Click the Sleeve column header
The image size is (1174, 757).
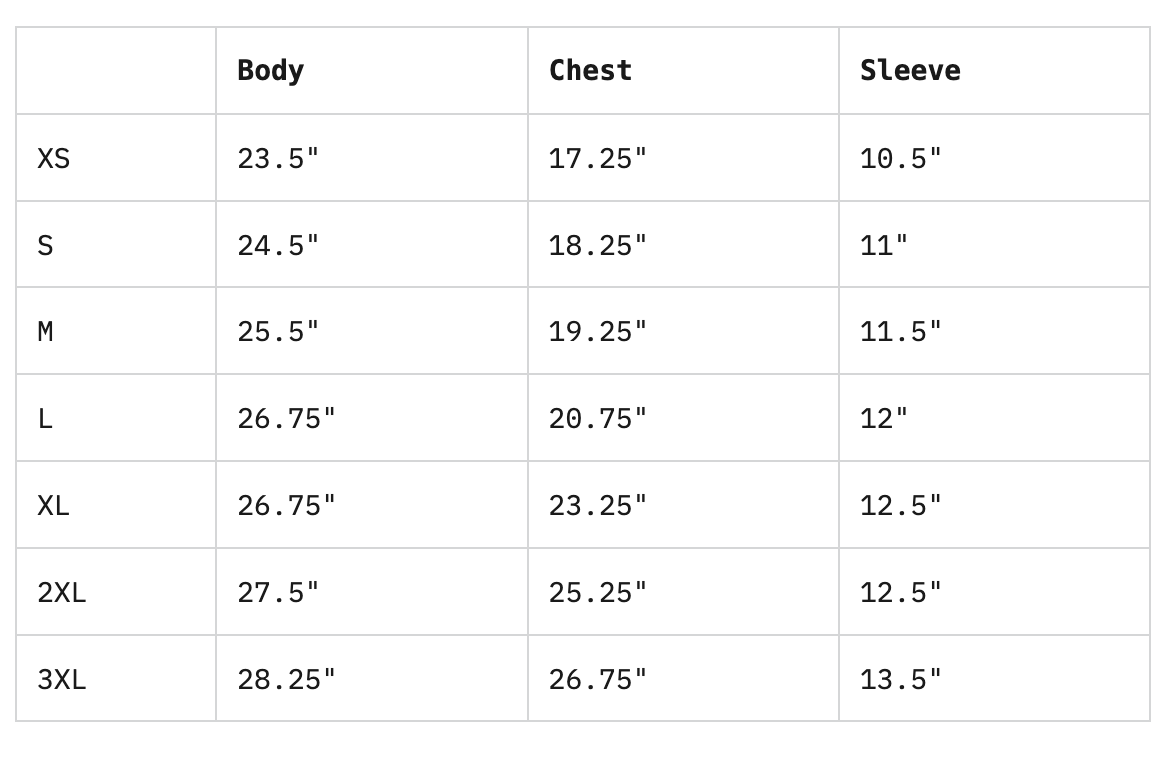click(910, 71)
